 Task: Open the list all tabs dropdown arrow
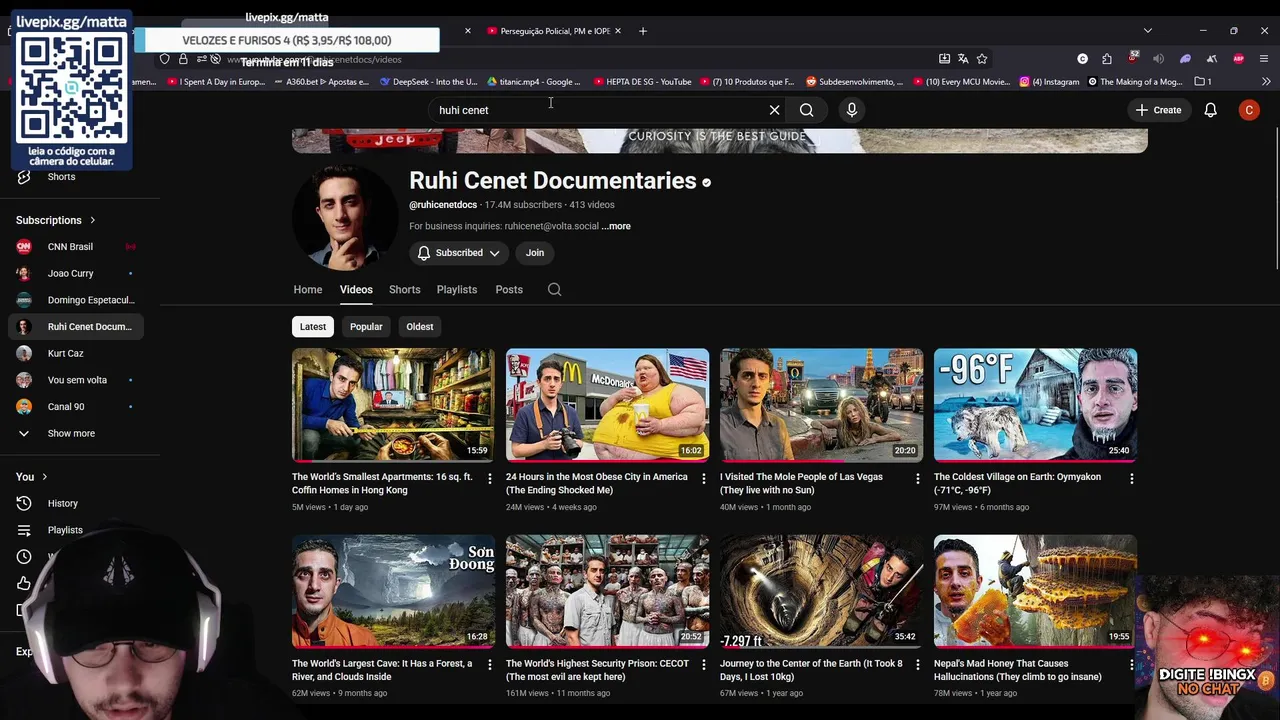click(x=1148, y=31)
